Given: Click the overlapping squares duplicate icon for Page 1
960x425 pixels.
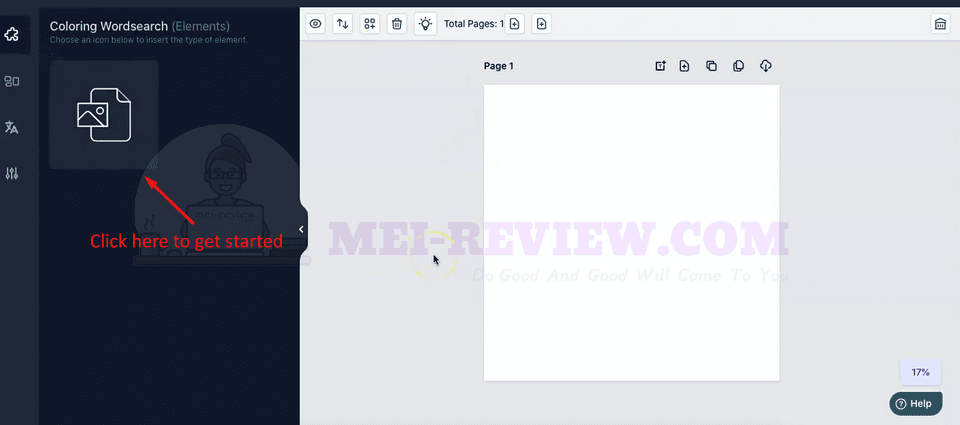Looking at the screenshot, I should point(711,66).
